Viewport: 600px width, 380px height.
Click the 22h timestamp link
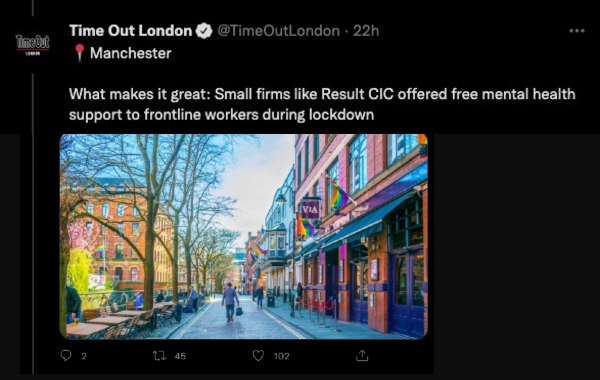(366, 31)
